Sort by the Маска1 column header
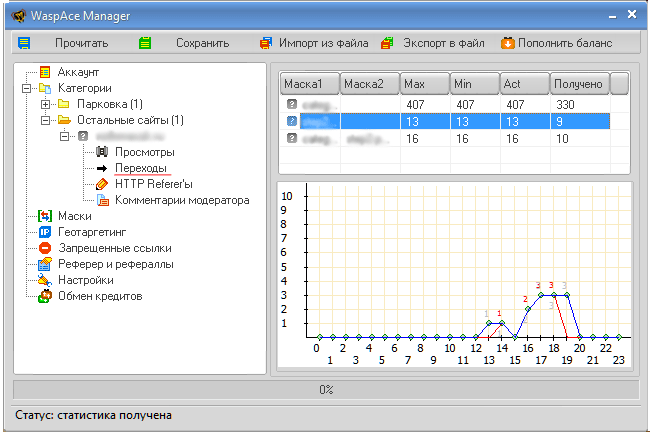Image resolution: width=650 pixels, height=432 pixels. coord(310,84)
